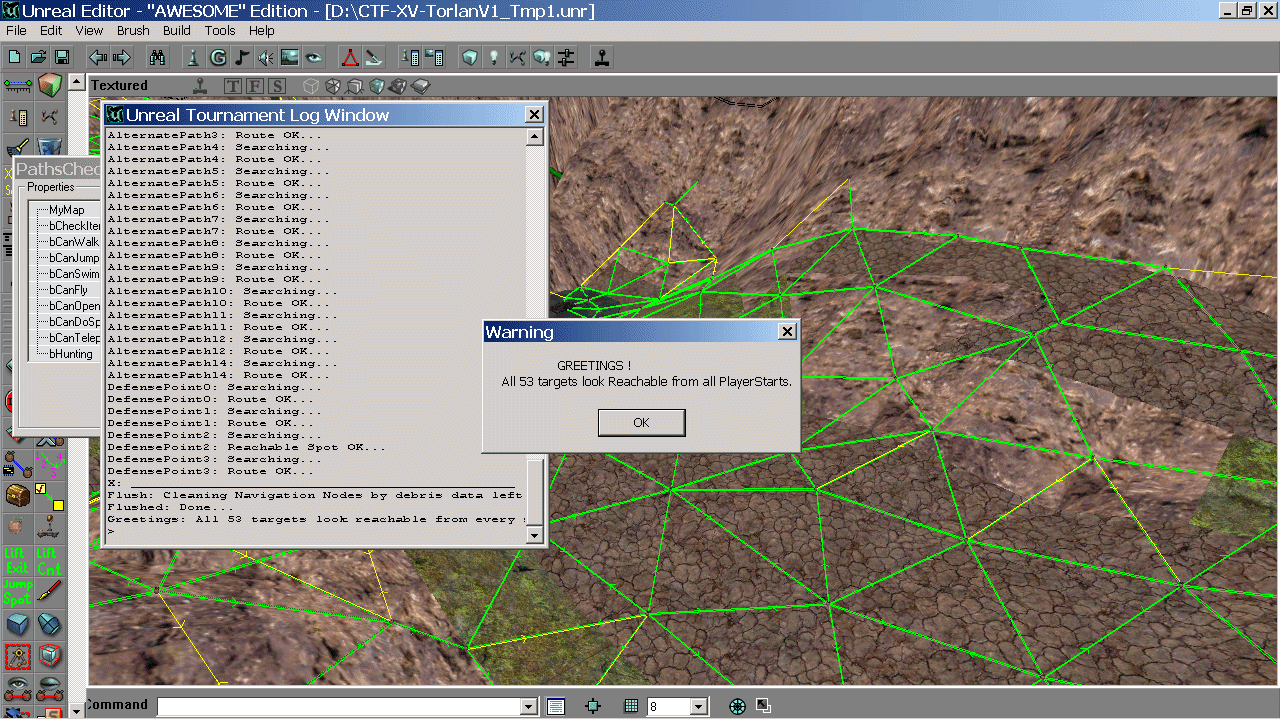
Task: Open the music browser note icon
Action: [242, 57]
